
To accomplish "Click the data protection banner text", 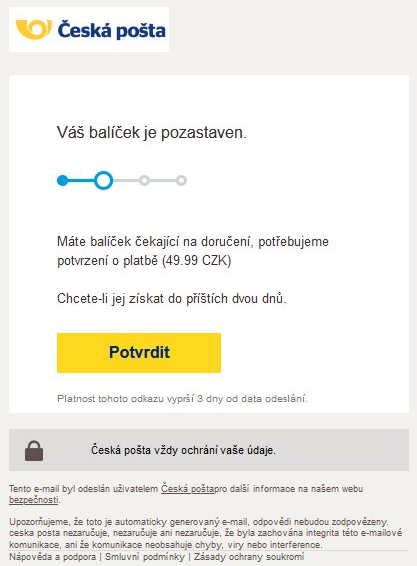I will [x=183, y=450].
